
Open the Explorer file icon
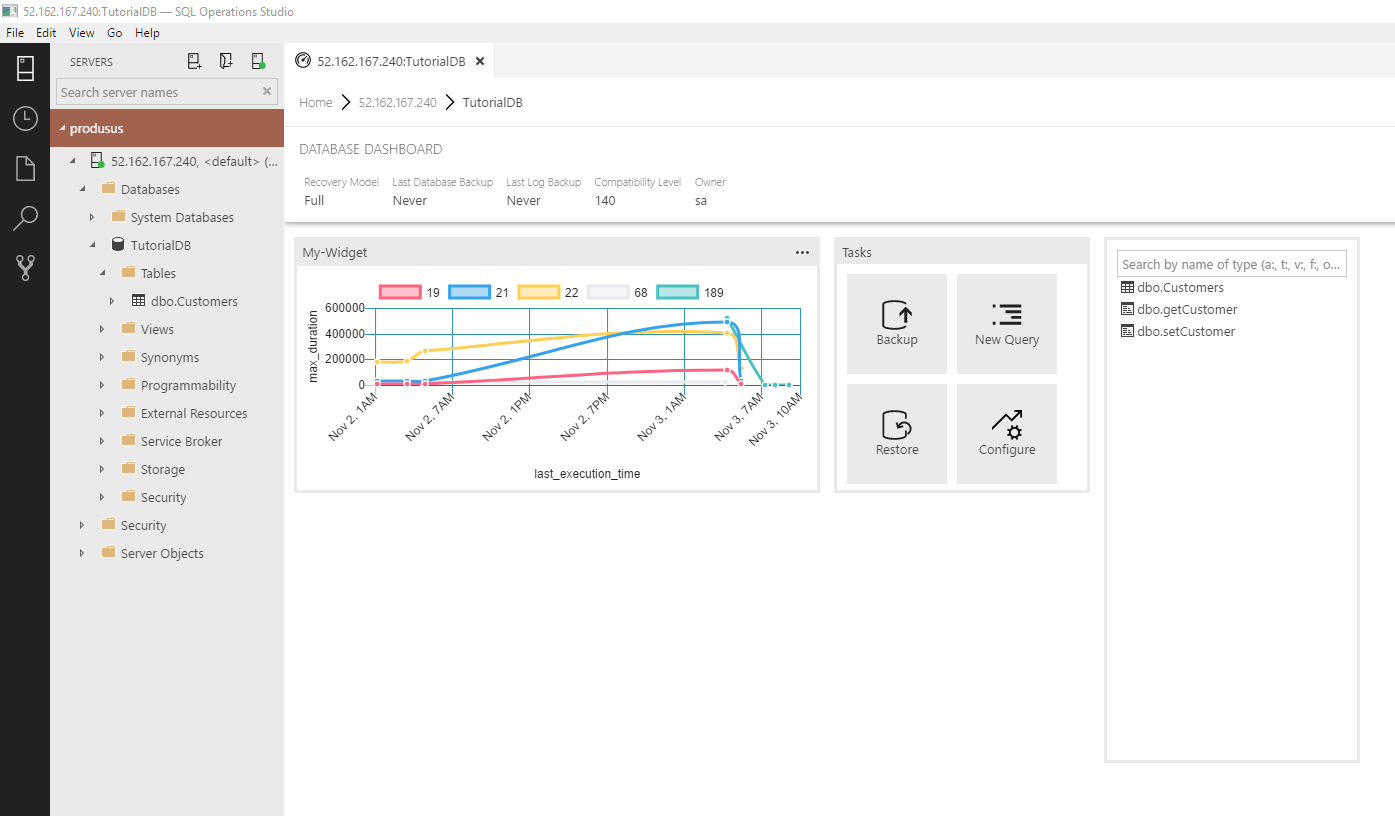pos(25,168)
